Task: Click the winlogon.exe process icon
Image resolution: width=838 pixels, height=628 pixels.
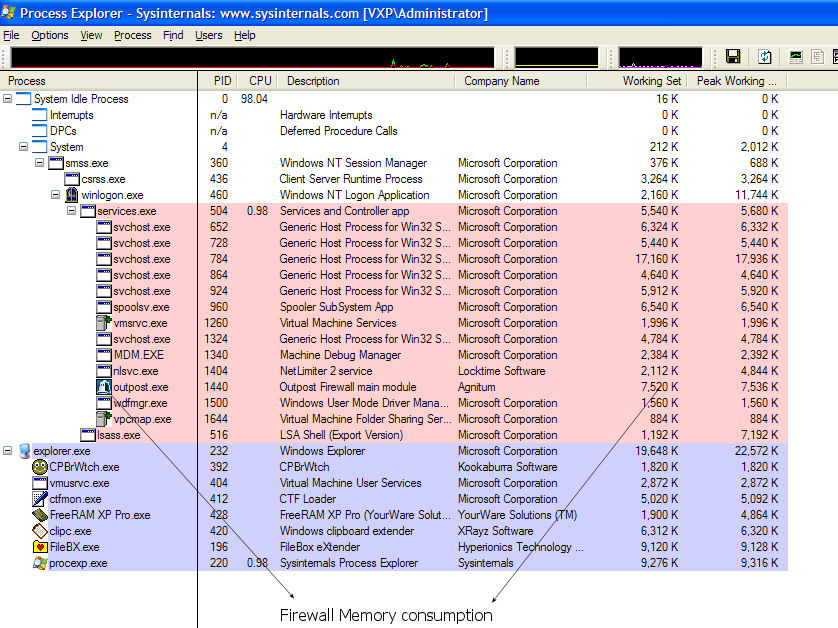Action: click(72, 195)
